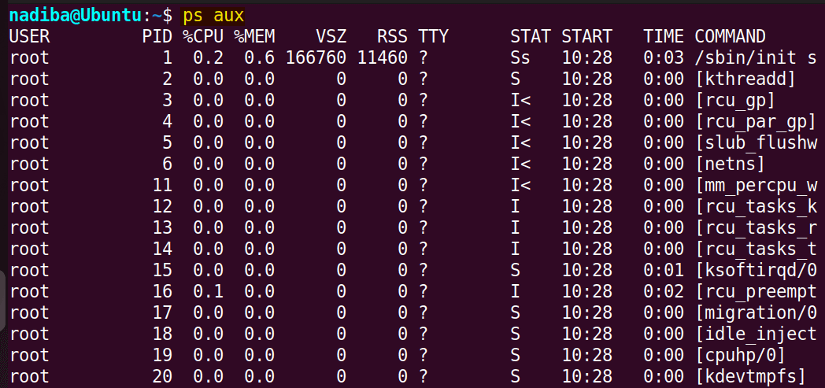Click the [rcu_gp] command entry
This screenshot has width=825, height=388.
click(735, 100)
